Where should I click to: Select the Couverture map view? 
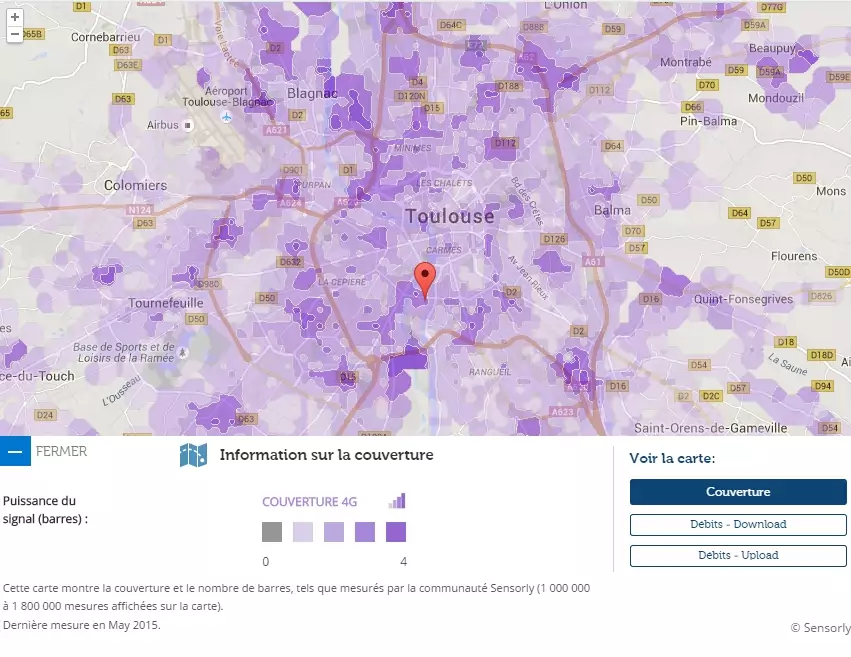click(738, 492)
